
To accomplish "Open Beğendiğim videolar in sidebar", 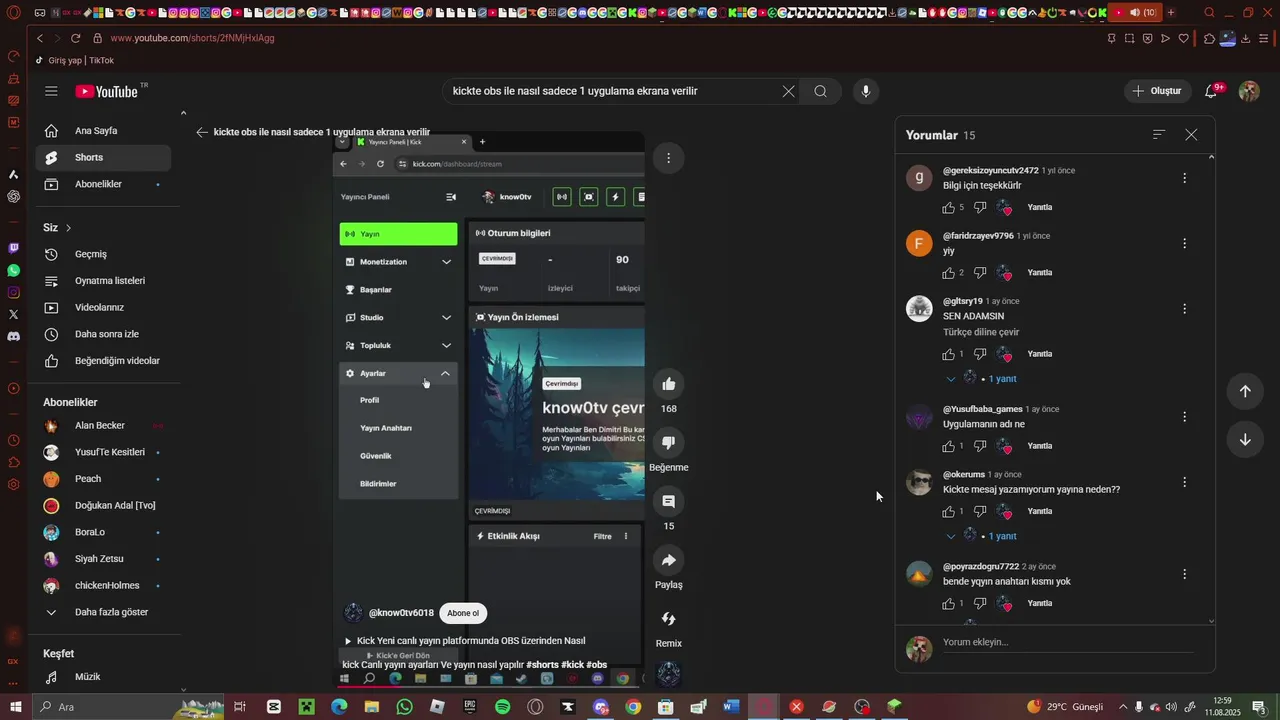I will [x=104, y=361].
